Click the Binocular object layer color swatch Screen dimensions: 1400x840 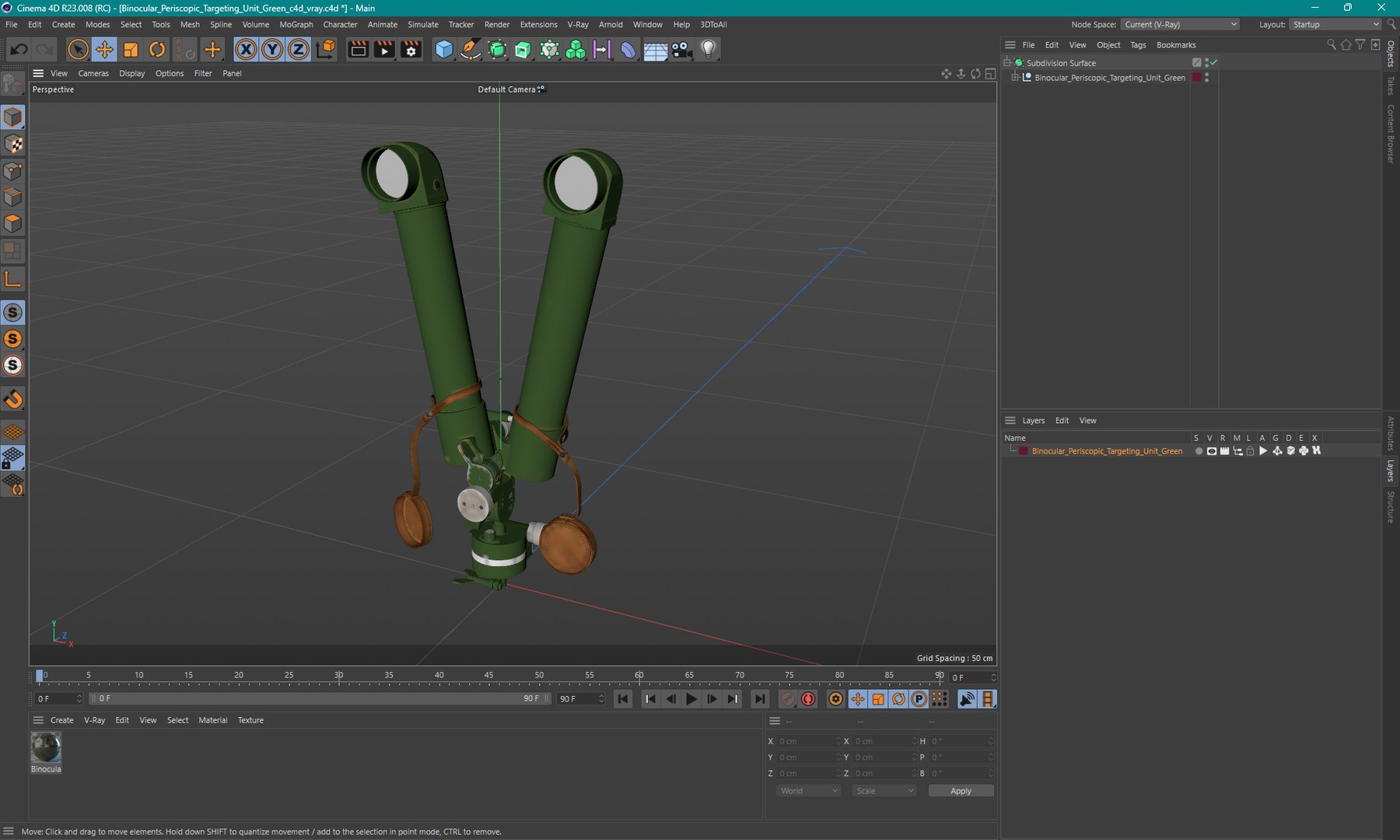click(x=1197, y=78)
